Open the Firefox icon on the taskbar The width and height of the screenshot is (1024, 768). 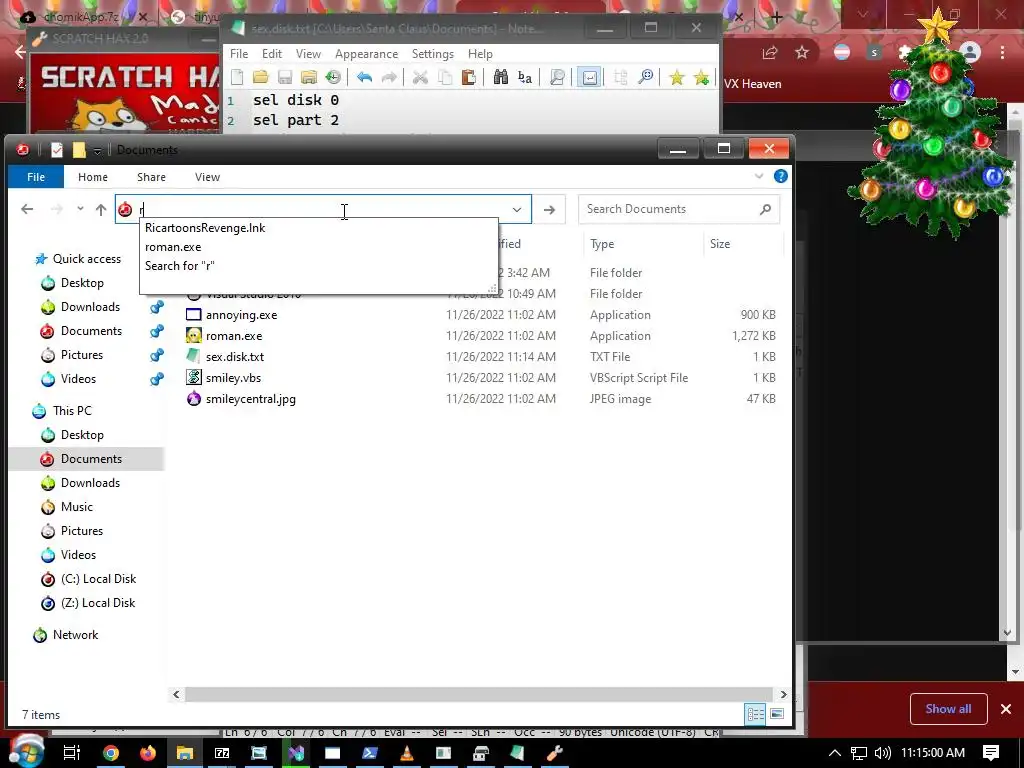pyautogui.click(x=148, y=753)
